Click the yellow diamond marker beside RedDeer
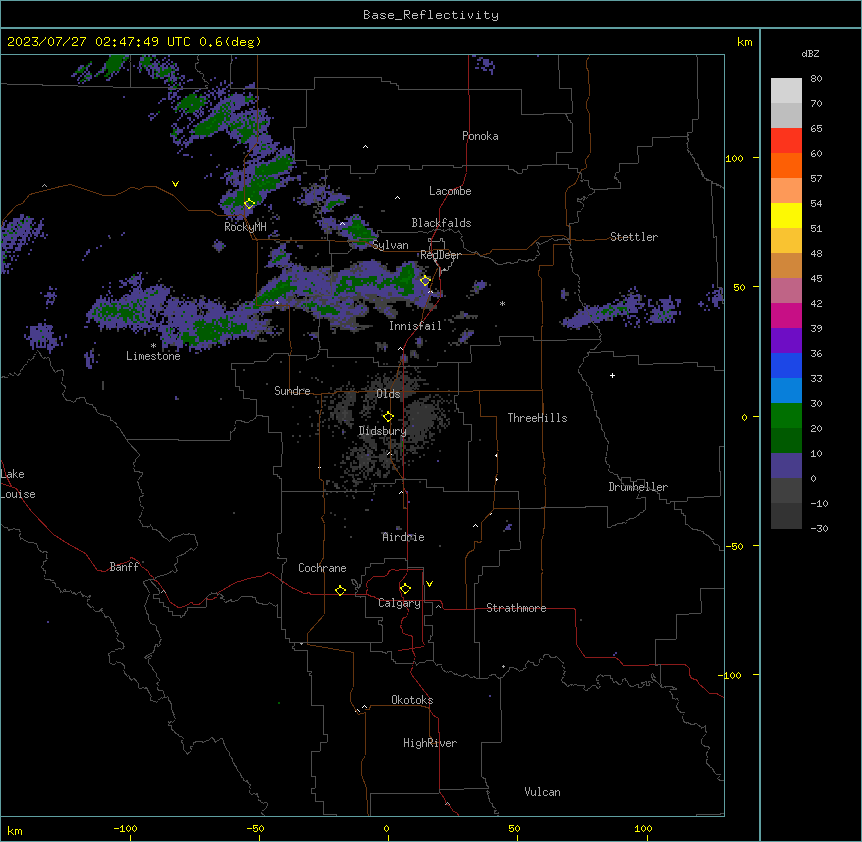Image resolution: width=862 pixels, height=842 pixels. coord(425,281)
